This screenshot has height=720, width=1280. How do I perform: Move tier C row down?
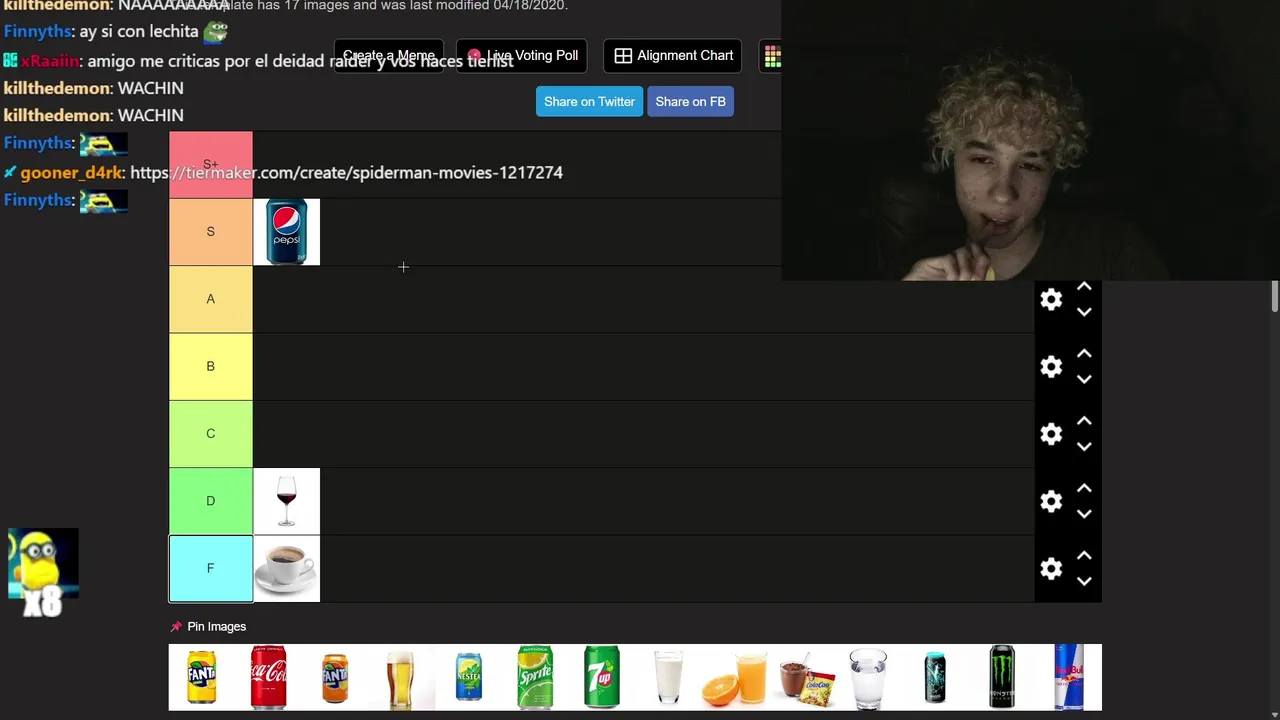pyautogui.click(x=1084, y=446)
